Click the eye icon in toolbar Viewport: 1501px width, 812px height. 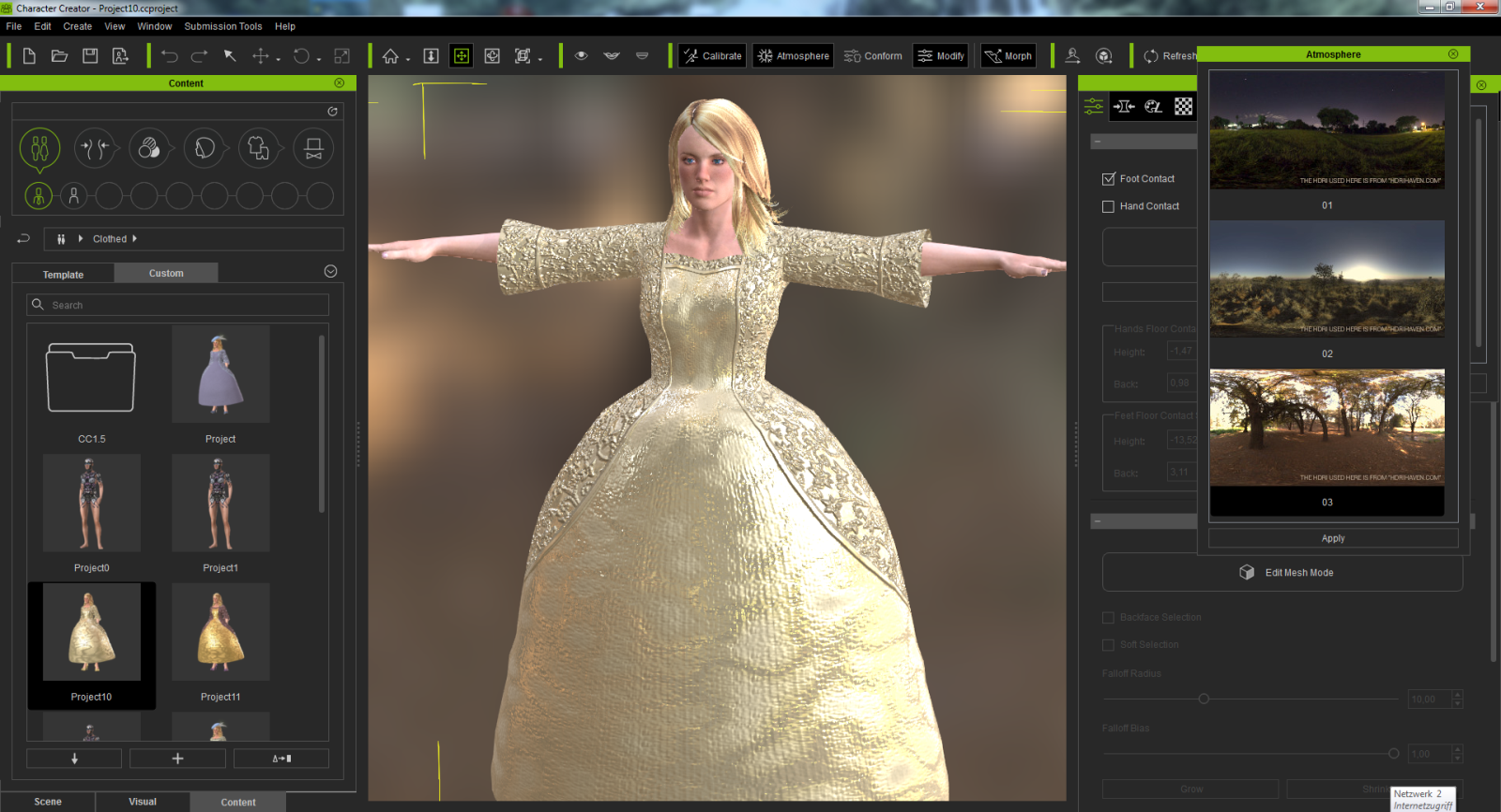click(x=582, y=56)
